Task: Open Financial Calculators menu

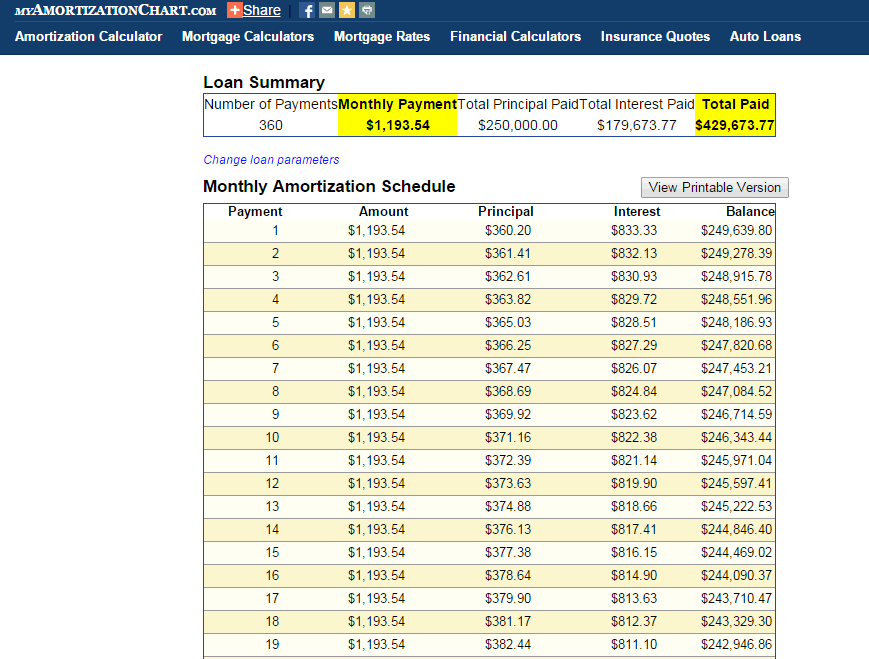Action: (515, 37)
